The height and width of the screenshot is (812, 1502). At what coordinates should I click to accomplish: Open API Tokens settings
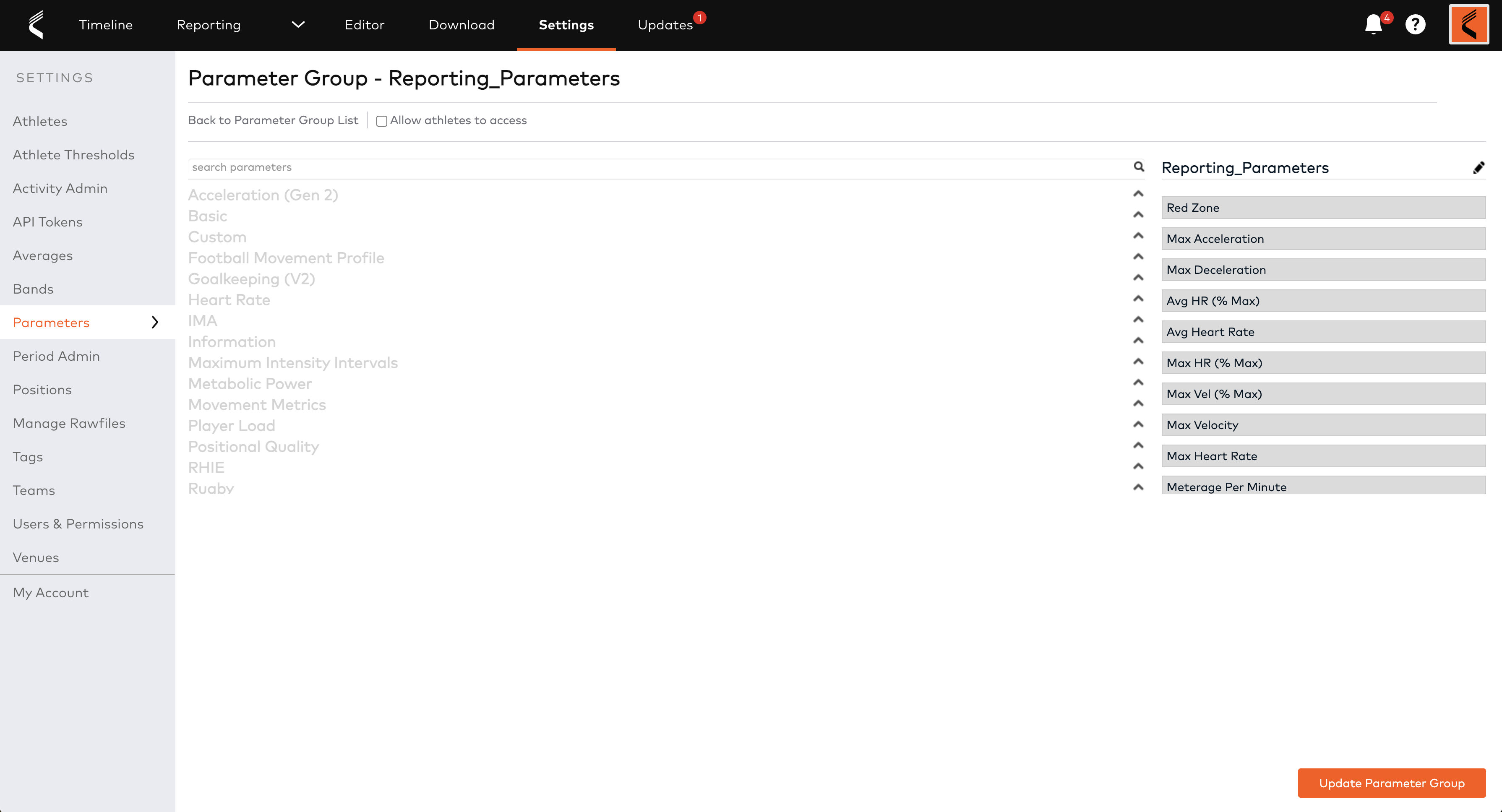[x=48, y=222]
